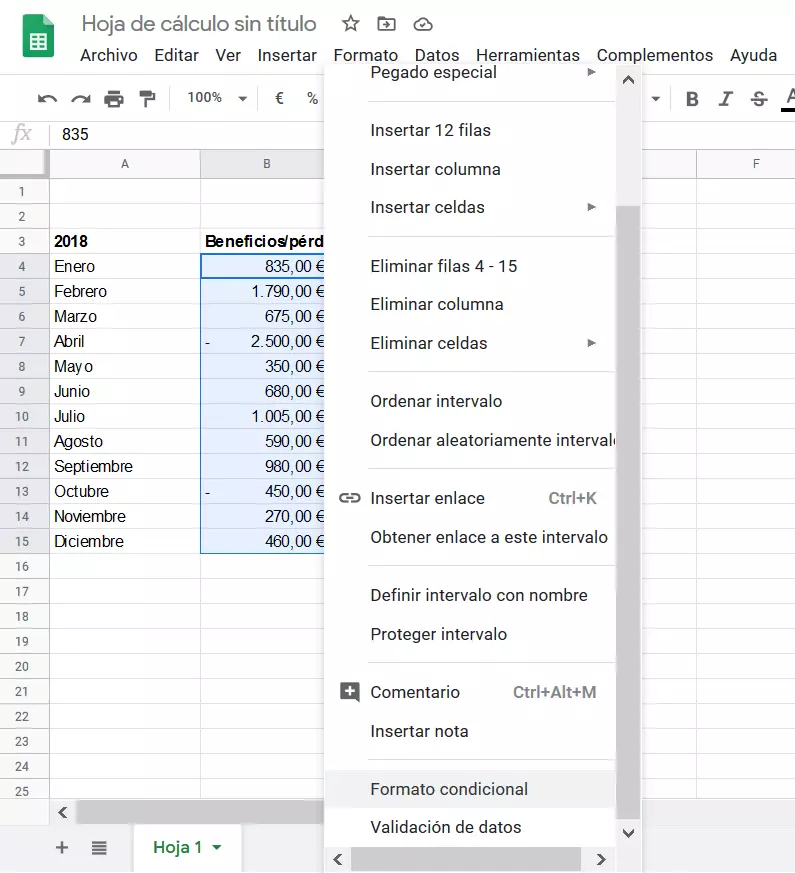This screenshot has height=873, width=795.
Task: Select the cell containing Septiembre
Action: point(125,466)
